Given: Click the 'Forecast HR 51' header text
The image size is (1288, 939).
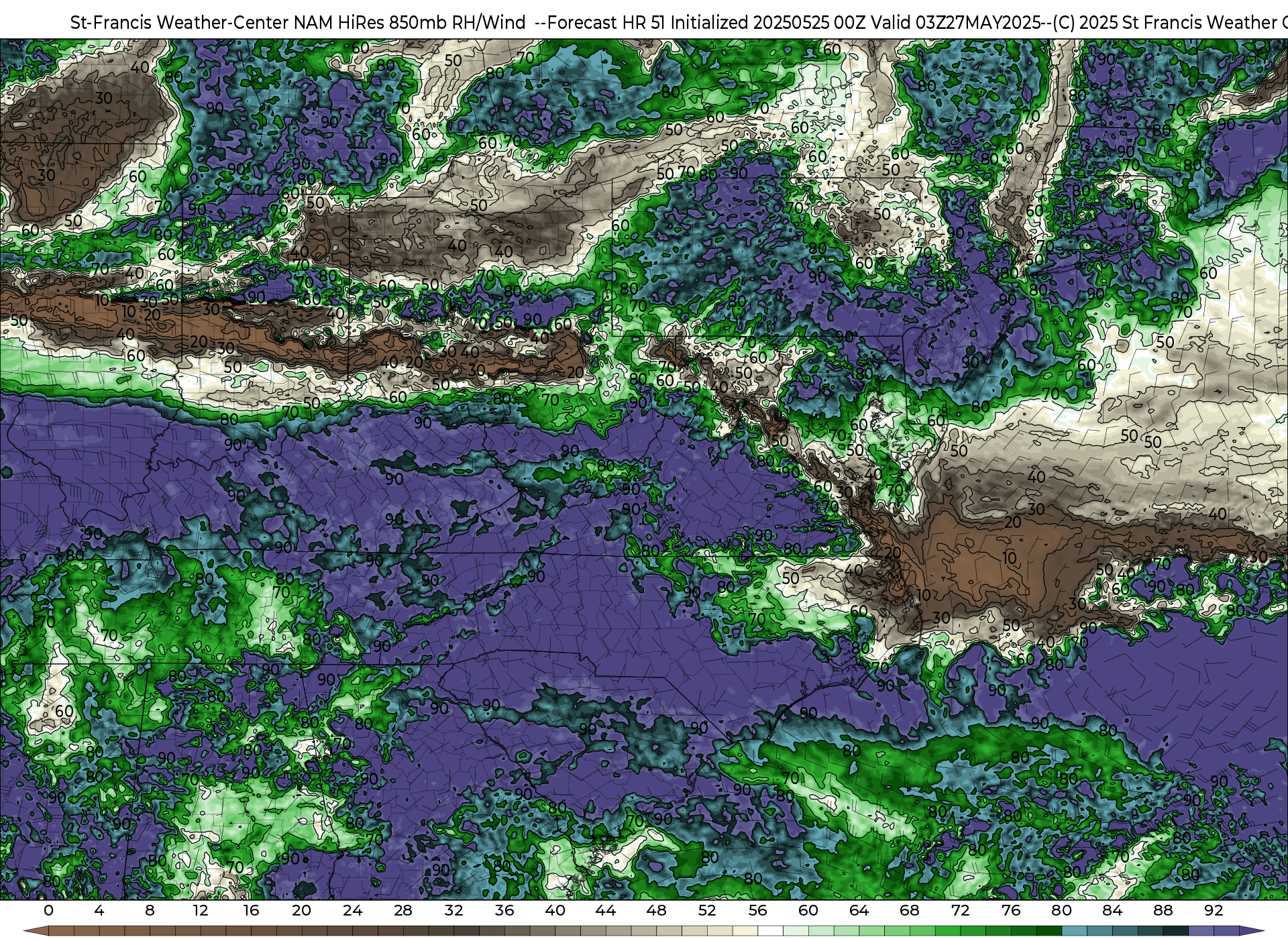Looking at the screenshot, I should (x=606, y=22).
